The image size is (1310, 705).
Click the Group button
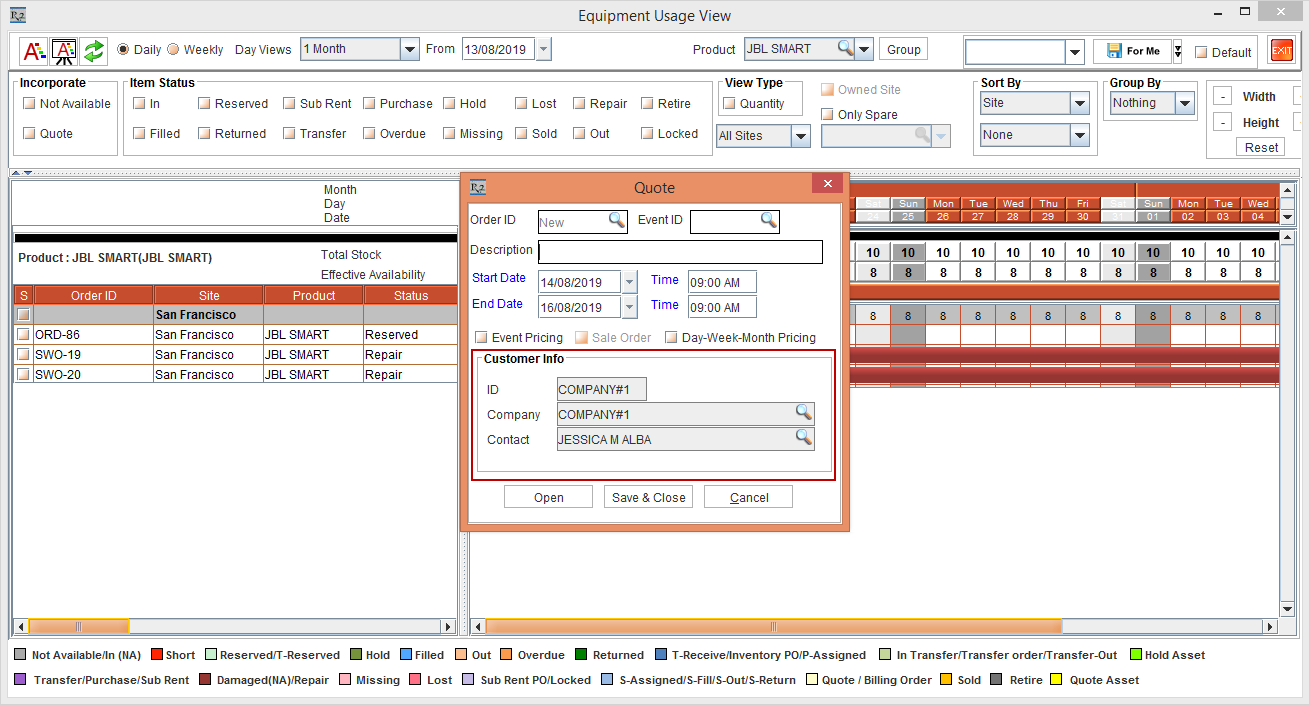[x=904, y=49]
